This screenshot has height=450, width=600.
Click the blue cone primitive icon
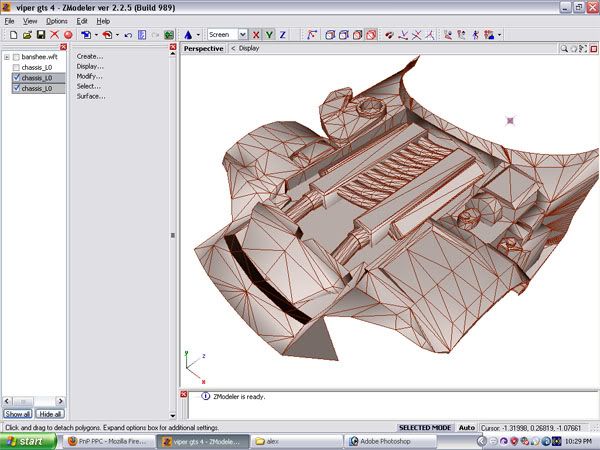[188, 35]
